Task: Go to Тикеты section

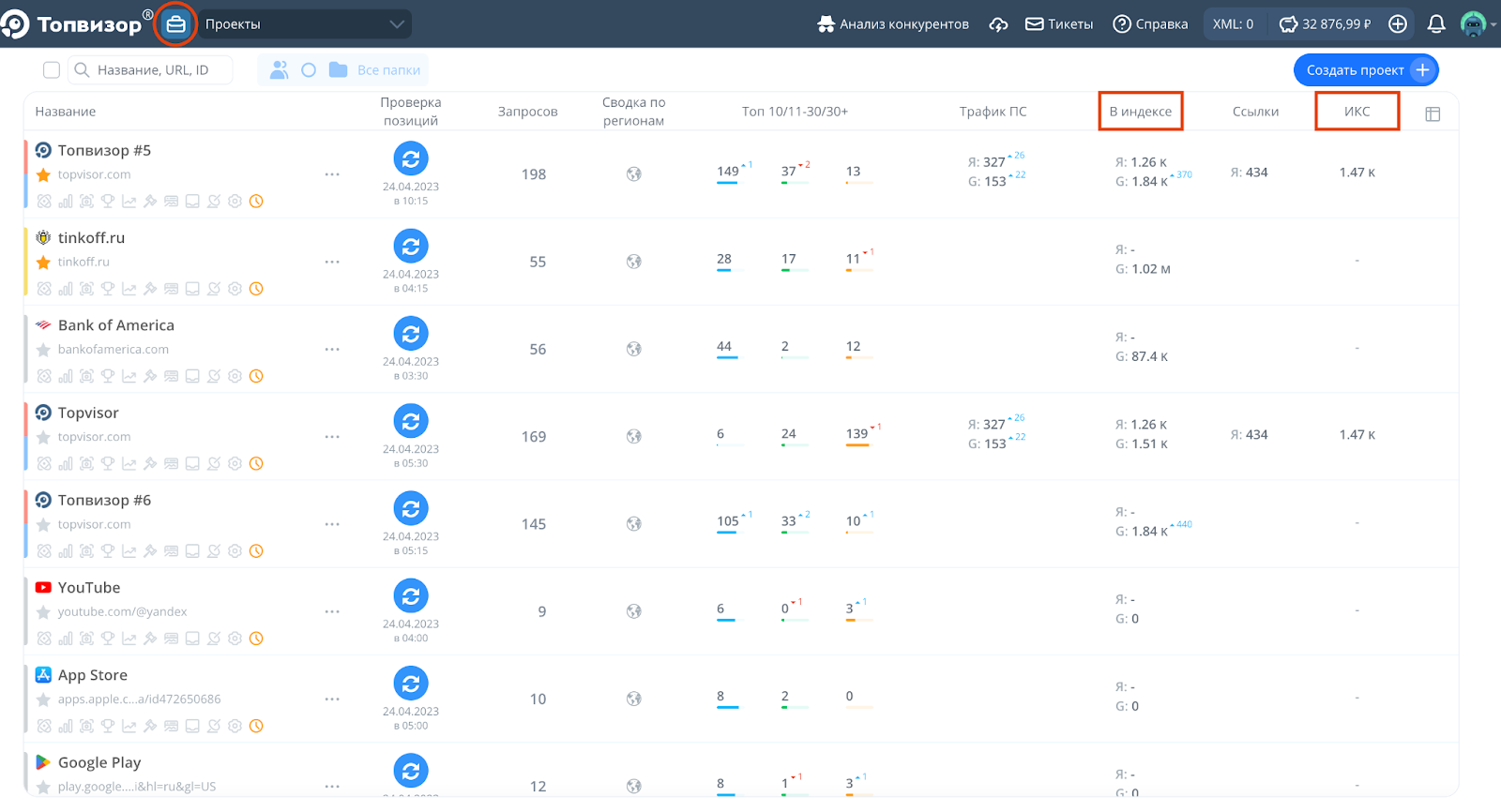Action: point(1059,24)
